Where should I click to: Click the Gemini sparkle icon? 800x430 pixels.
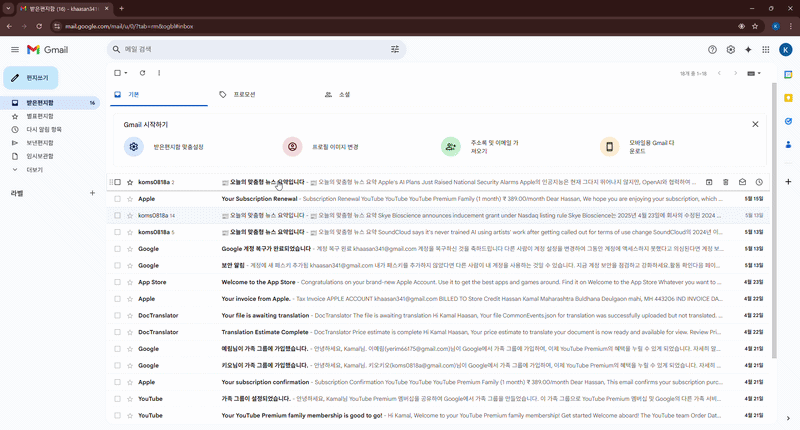748,49
